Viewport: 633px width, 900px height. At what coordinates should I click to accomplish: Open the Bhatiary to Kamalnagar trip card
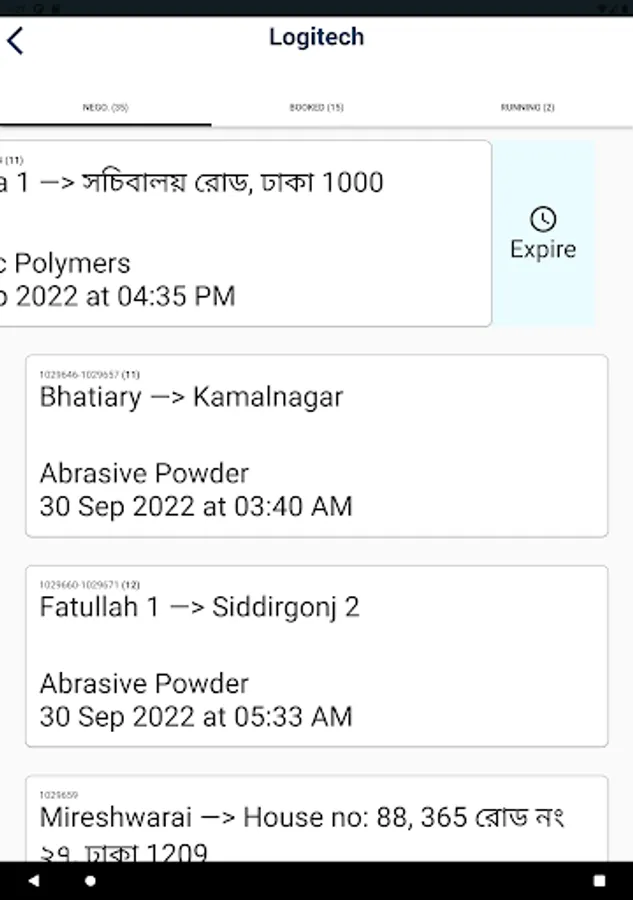[317, 446]
